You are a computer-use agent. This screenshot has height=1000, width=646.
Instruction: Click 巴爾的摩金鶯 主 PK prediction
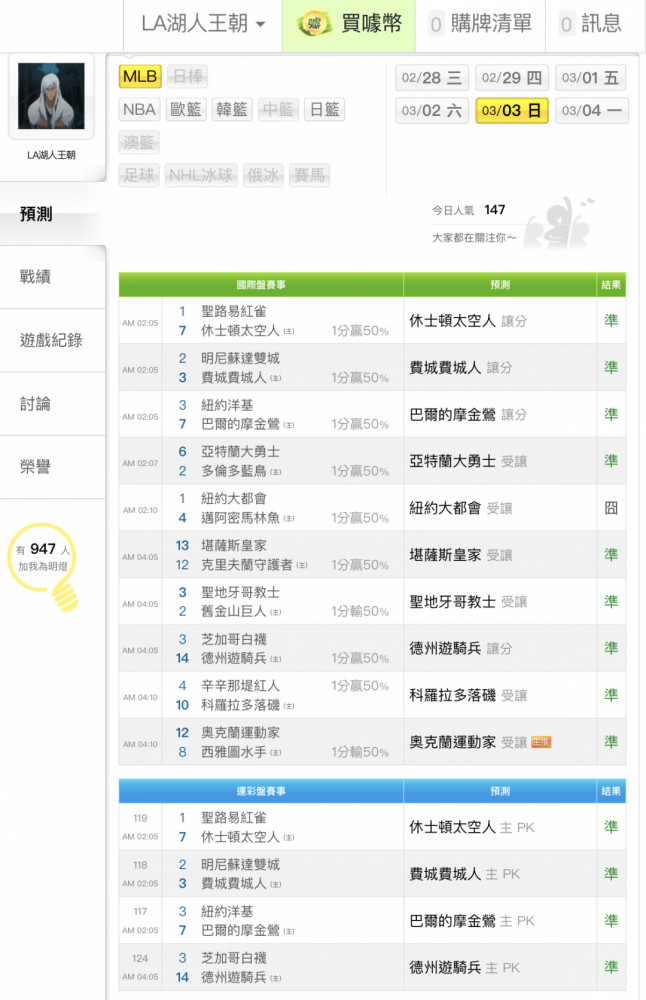point(472,921)
